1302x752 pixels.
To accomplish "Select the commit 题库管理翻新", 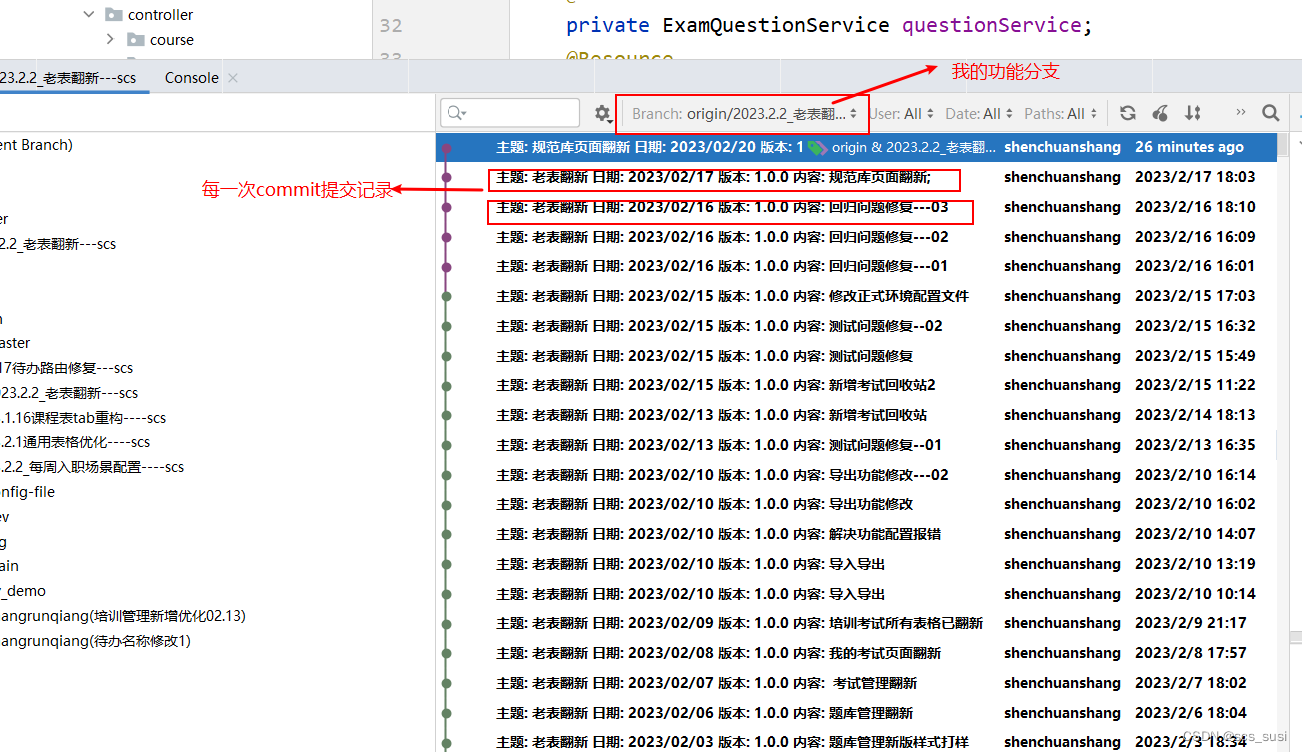I will [856, 713].
